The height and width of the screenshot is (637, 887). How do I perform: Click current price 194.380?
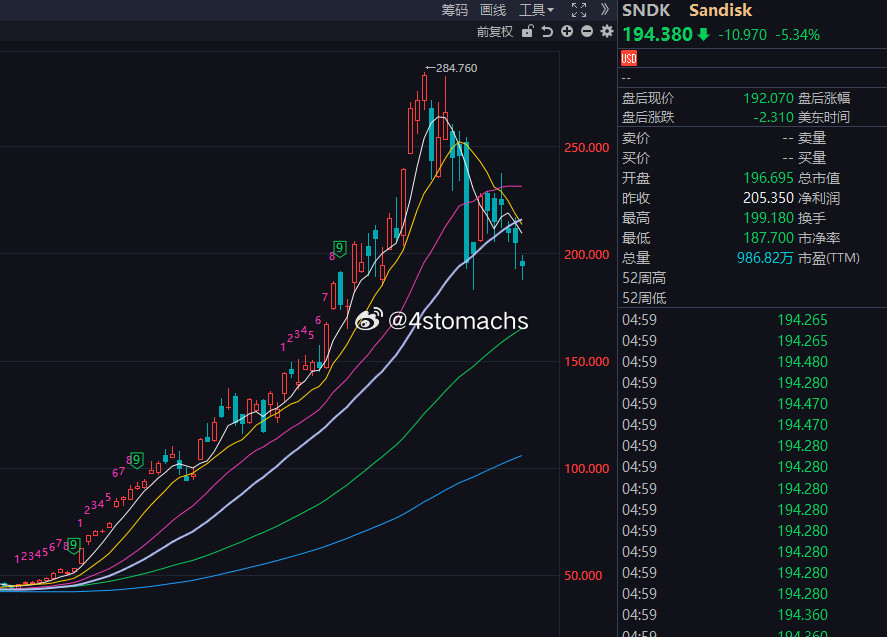point(657,35)
